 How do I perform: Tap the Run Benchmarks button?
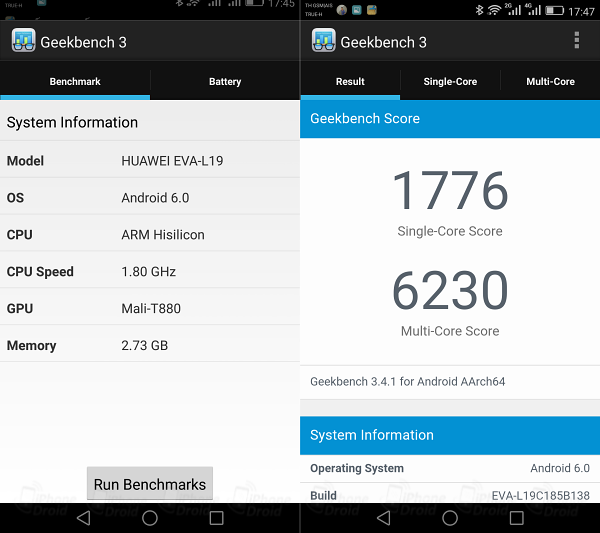point(150,484)
